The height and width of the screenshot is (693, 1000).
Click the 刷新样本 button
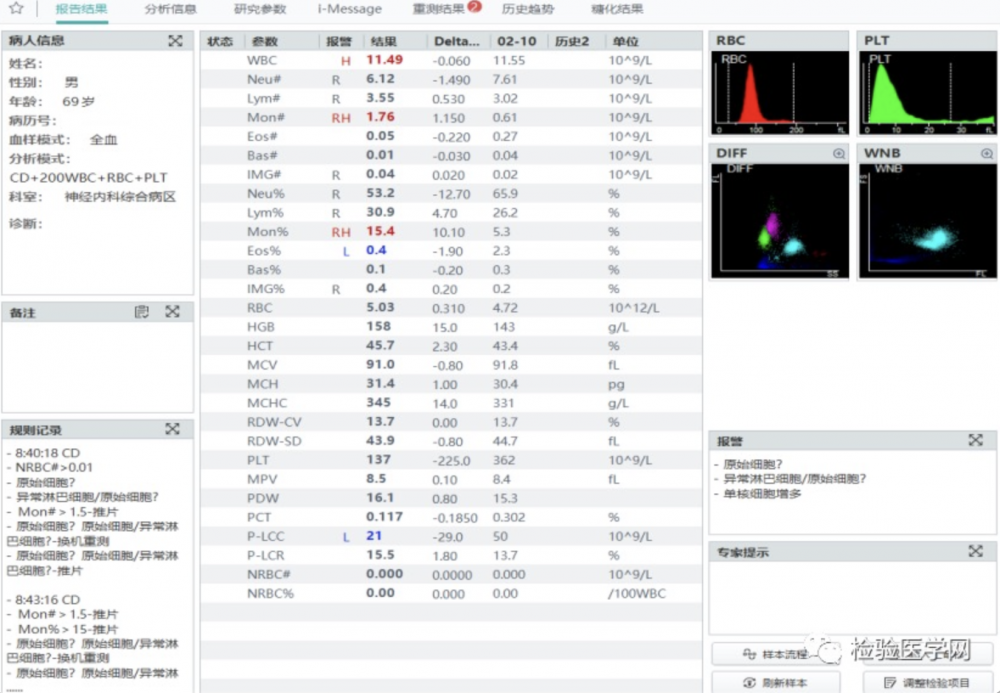[775, 683]
